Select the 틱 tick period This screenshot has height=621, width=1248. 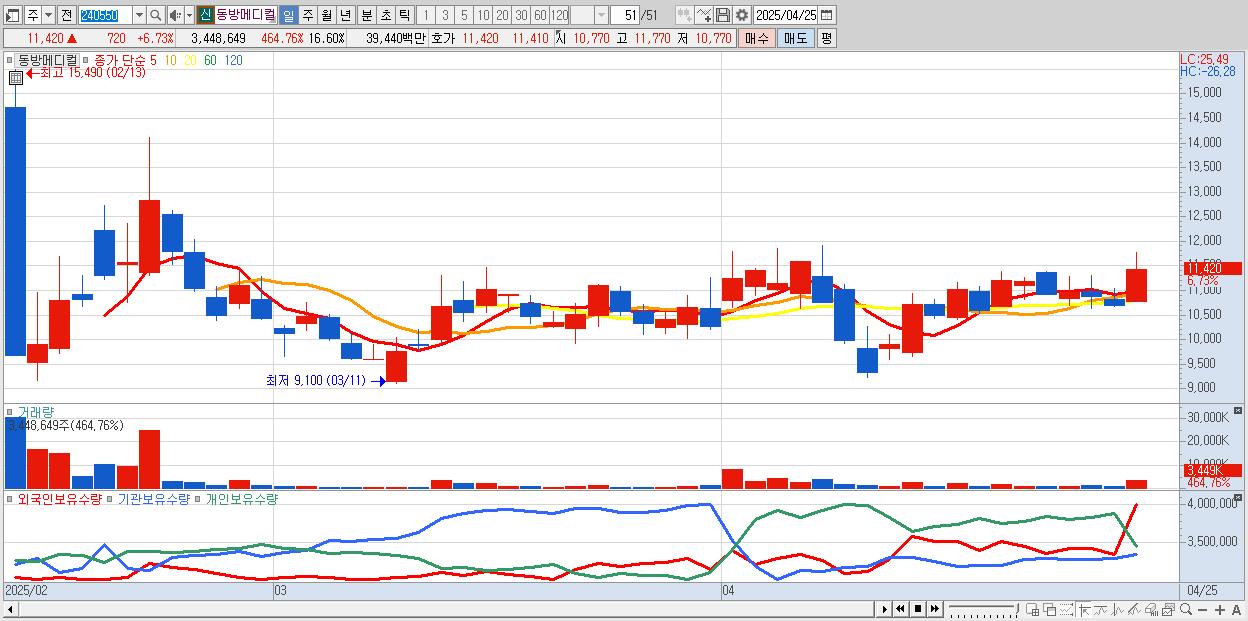point(404,15)
